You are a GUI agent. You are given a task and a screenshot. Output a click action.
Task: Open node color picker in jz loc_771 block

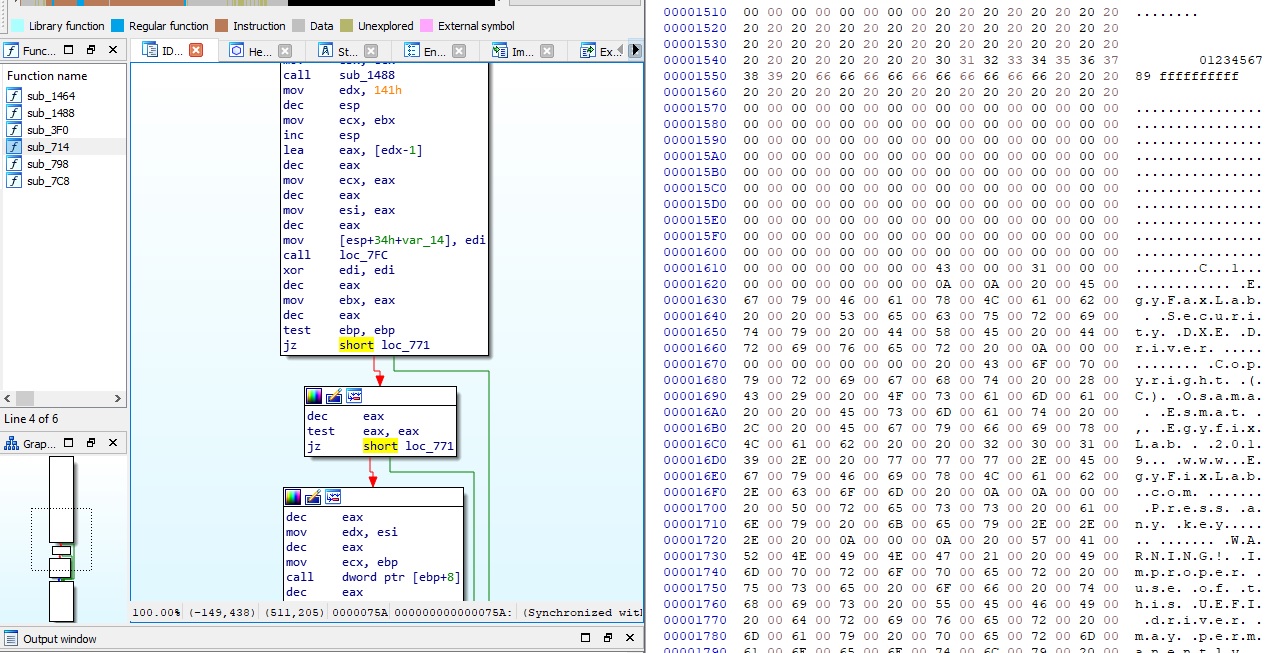(314, 396)
